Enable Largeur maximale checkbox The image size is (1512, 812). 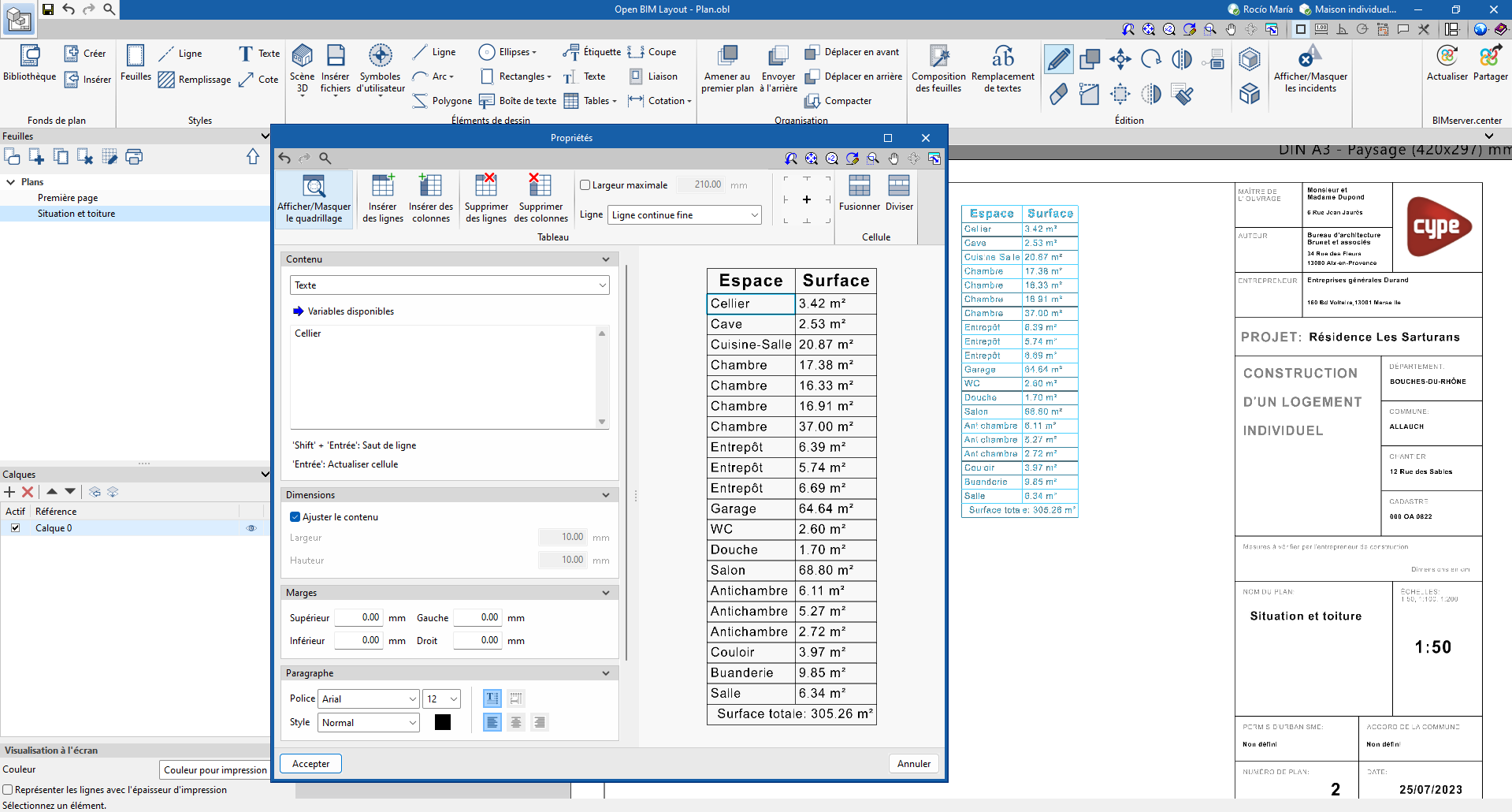tap(585, 185)
